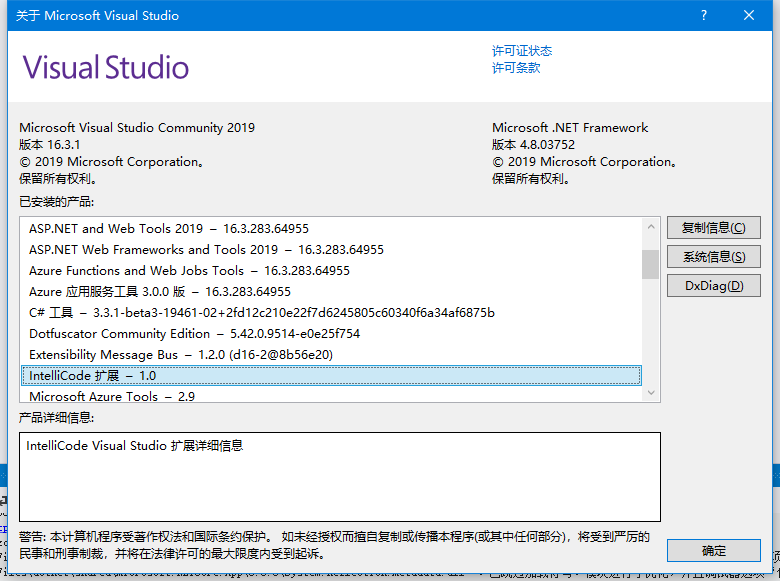The image size is (780, 581).
Task: Click the IntelliCode Visual Studio 扩展详细信息 text
Action: [x=134, y=446]
